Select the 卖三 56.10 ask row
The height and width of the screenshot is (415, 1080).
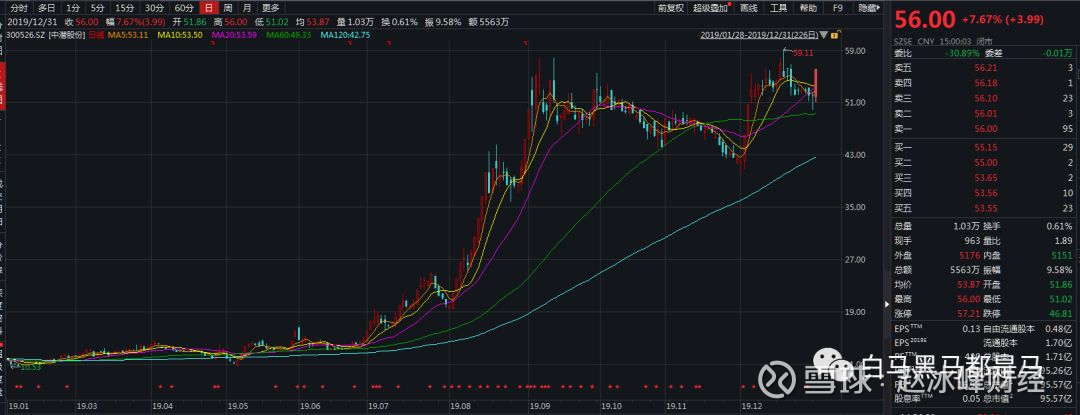[x=984, y=98]
